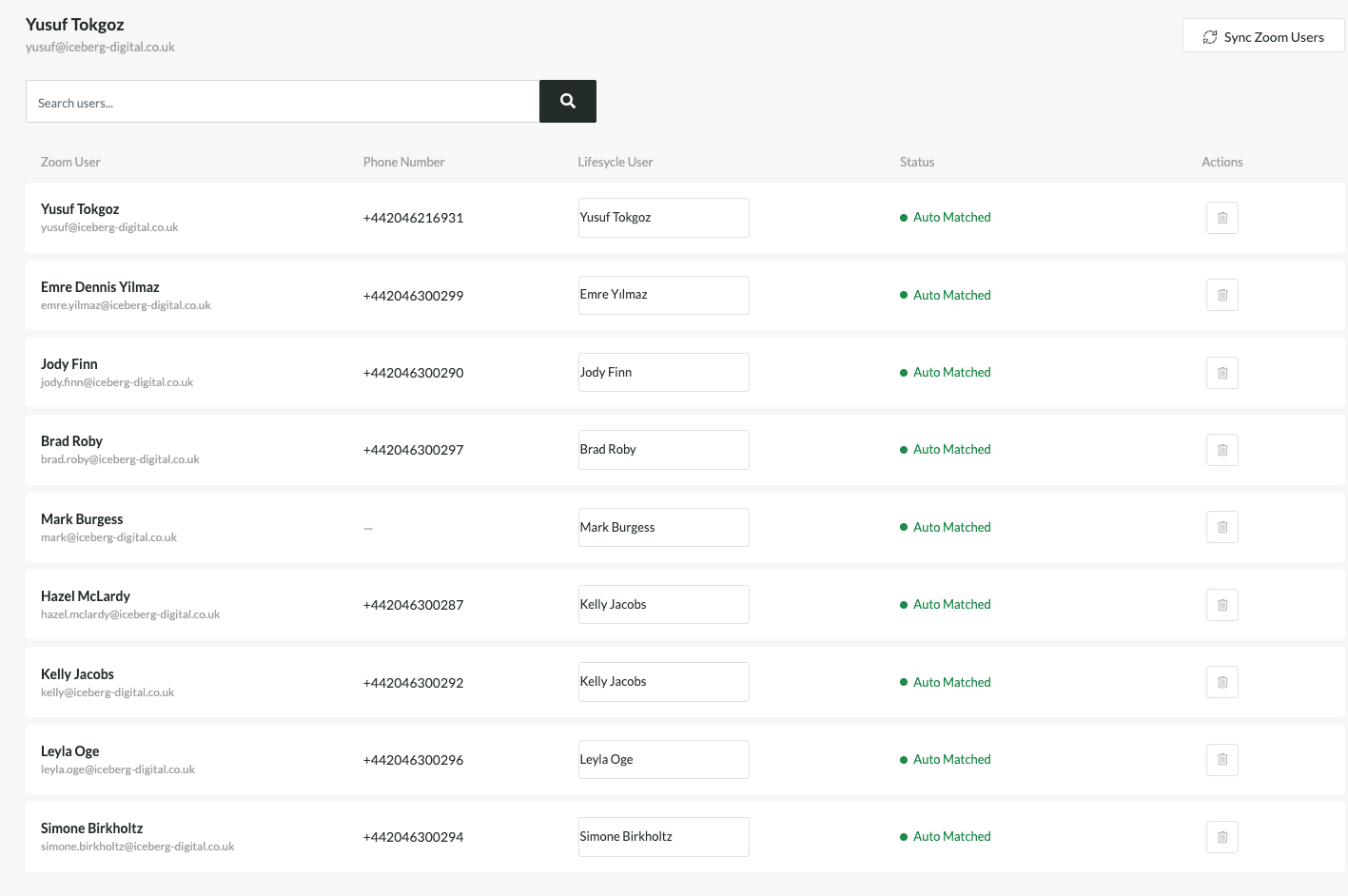Click Auto Matched status for Yusuf Tokgoz
The width and height of the screenshot is (1348, 896).
pyautogui.click(x=946, y=217)
